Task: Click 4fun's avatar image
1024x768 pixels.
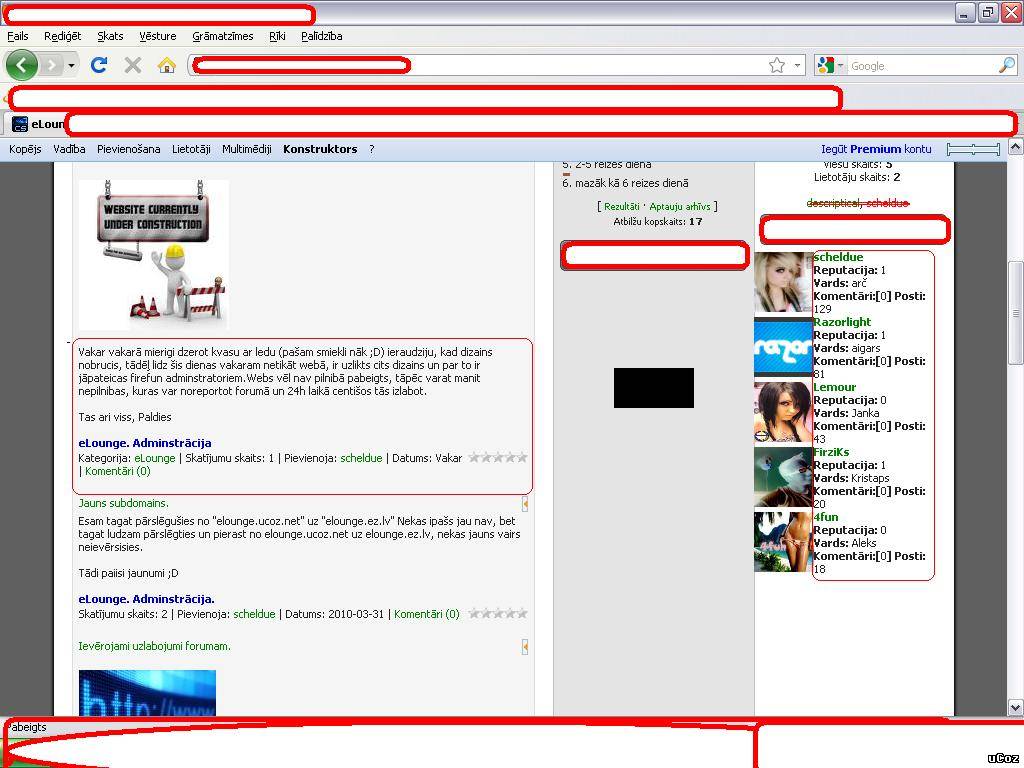Action: pyautogui.click(x=783, y=542)
